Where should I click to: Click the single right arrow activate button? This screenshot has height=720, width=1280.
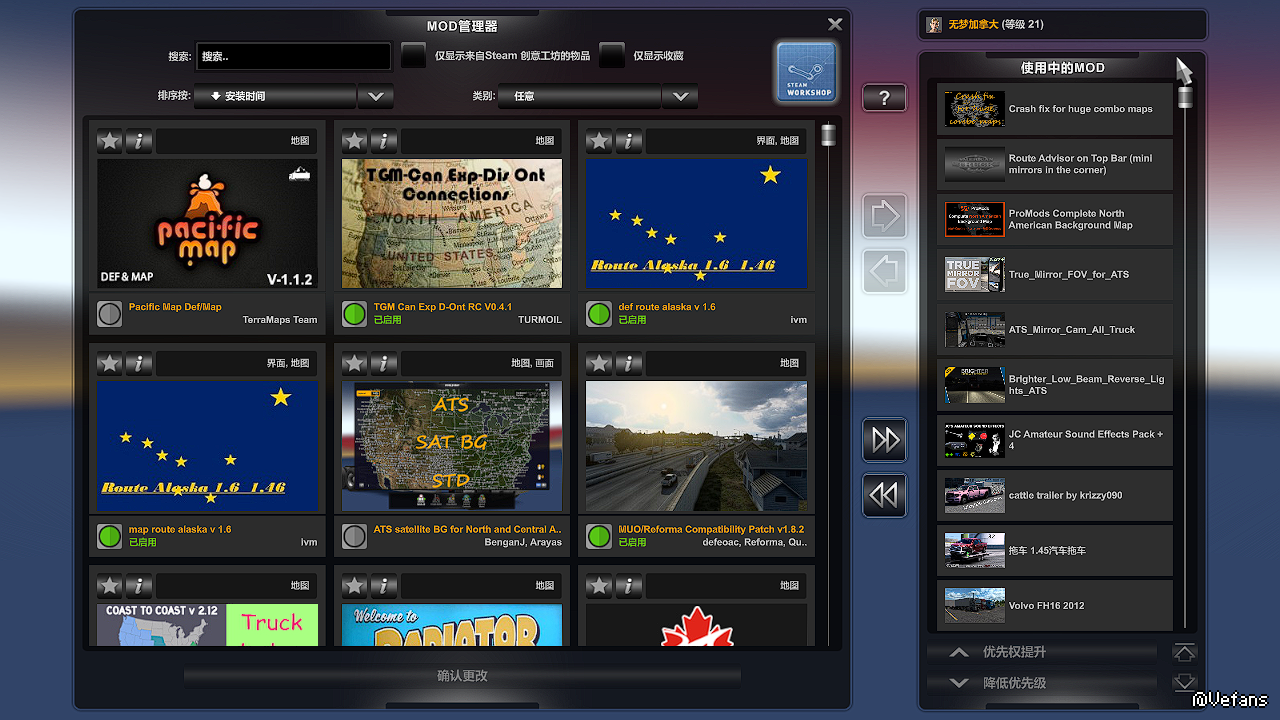tap(885, 216)
